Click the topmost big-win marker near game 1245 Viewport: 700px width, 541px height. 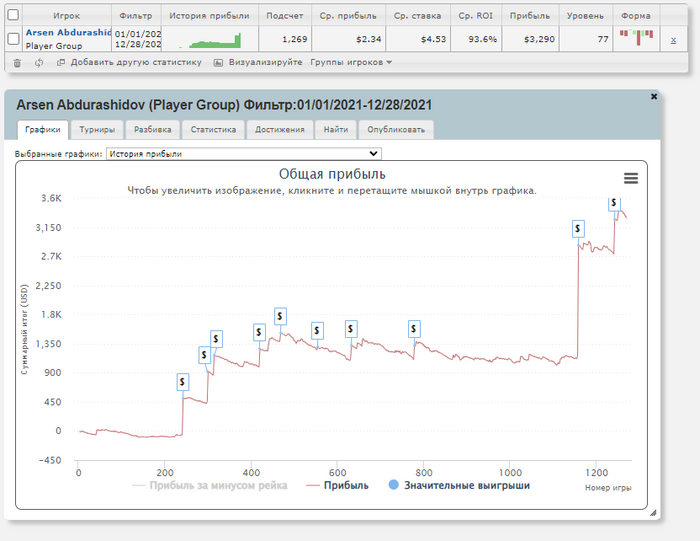[x=614, y=204]
